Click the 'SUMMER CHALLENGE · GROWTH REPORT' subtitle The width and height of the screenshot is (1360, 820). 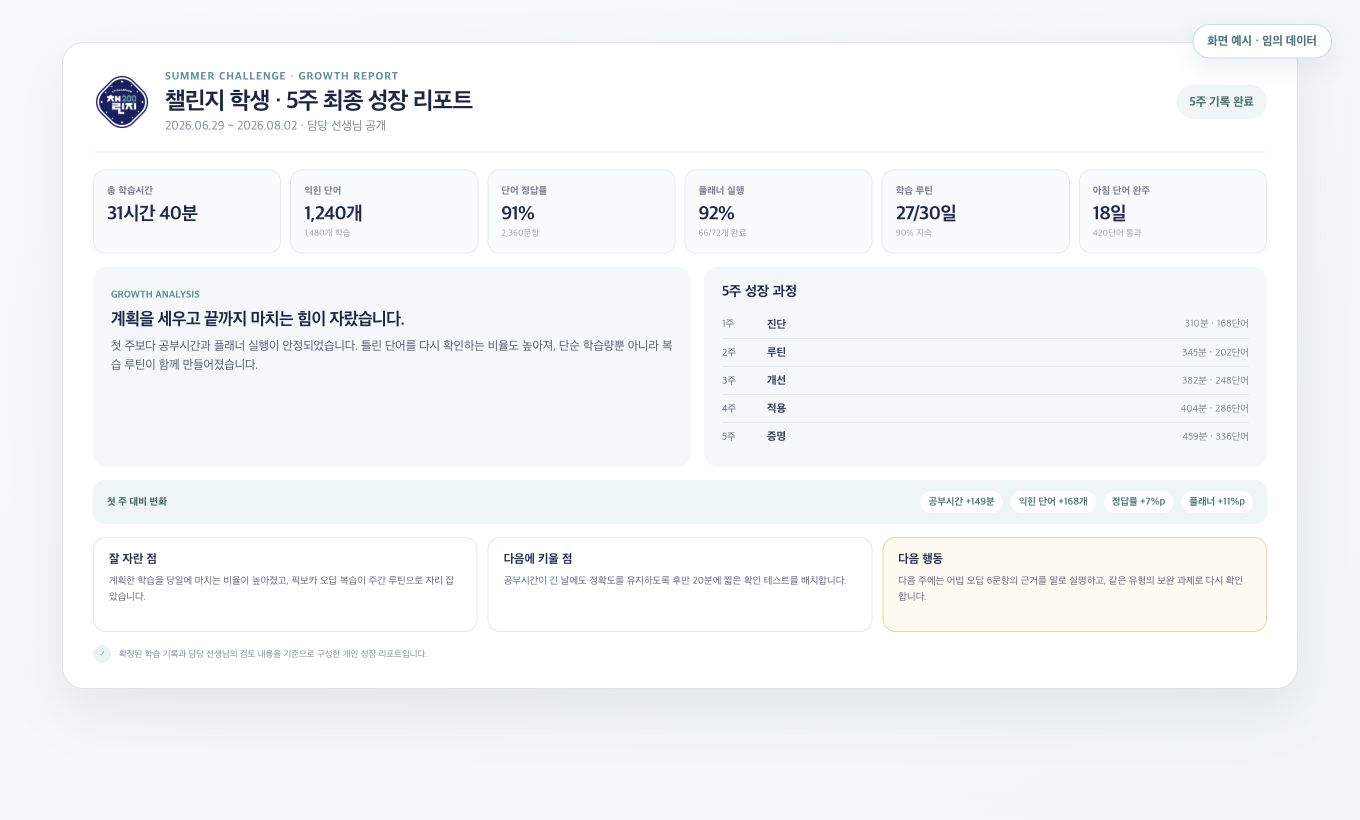282,76
